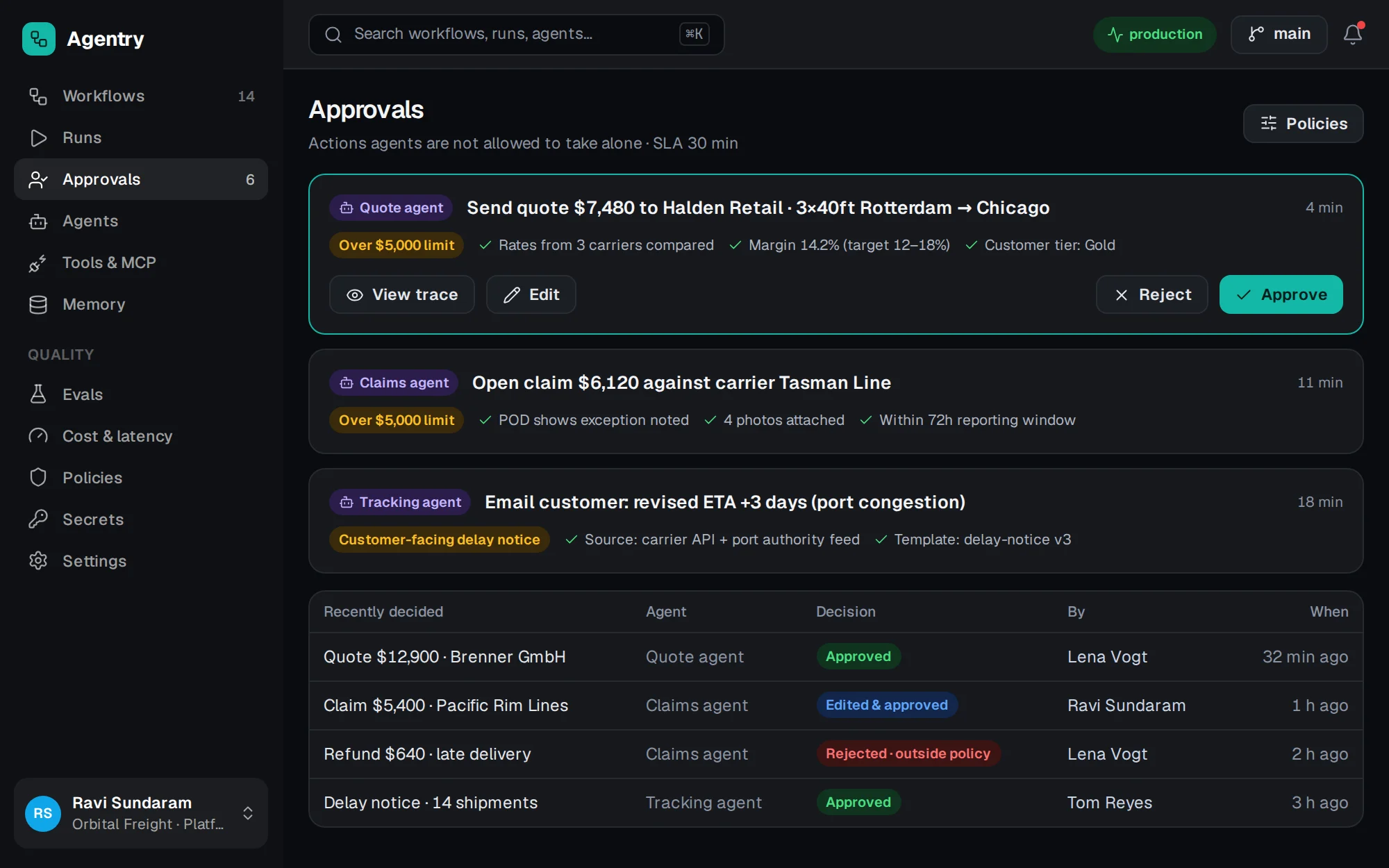
Task: Click the git branch icon beside main
Action: coord(1256,34)
